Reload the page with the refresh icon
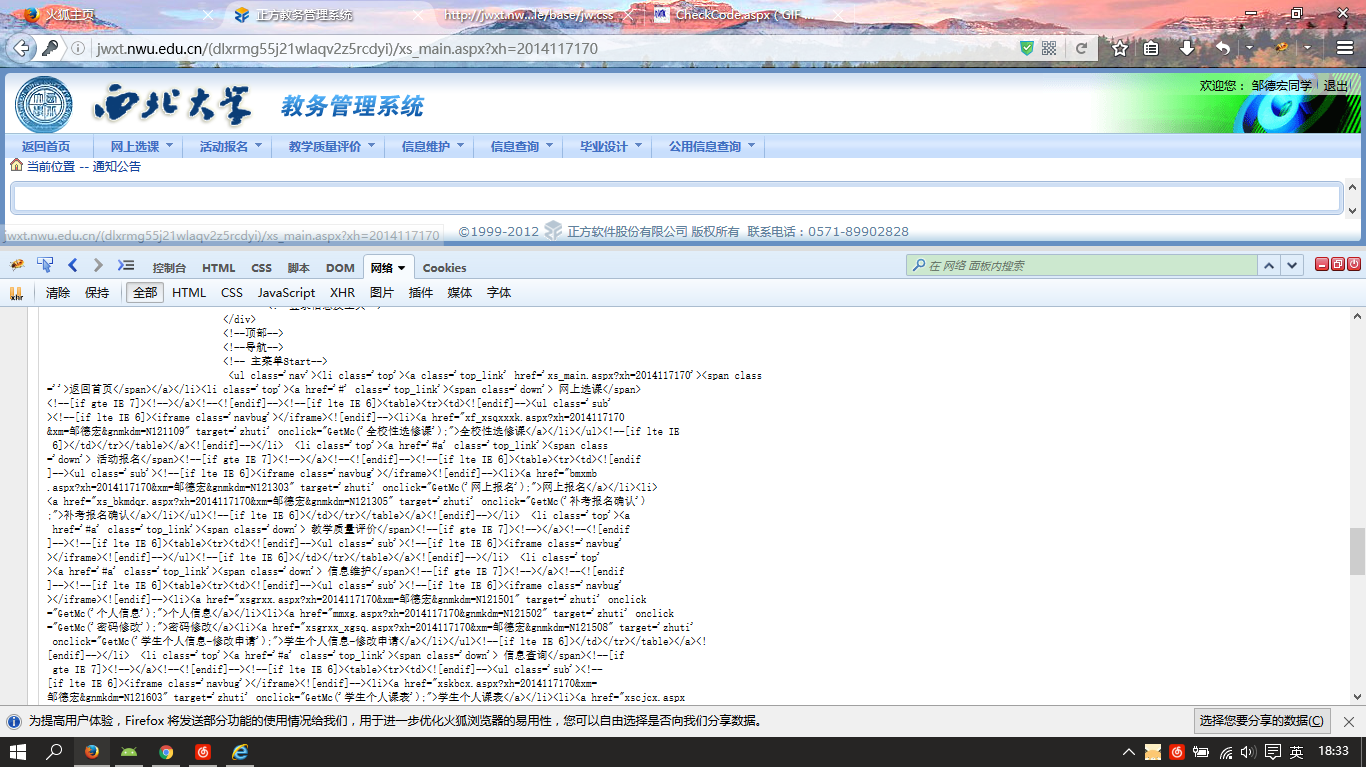Image resolution: width=1366 pixels, height=767 pixels. (1081, 48)
